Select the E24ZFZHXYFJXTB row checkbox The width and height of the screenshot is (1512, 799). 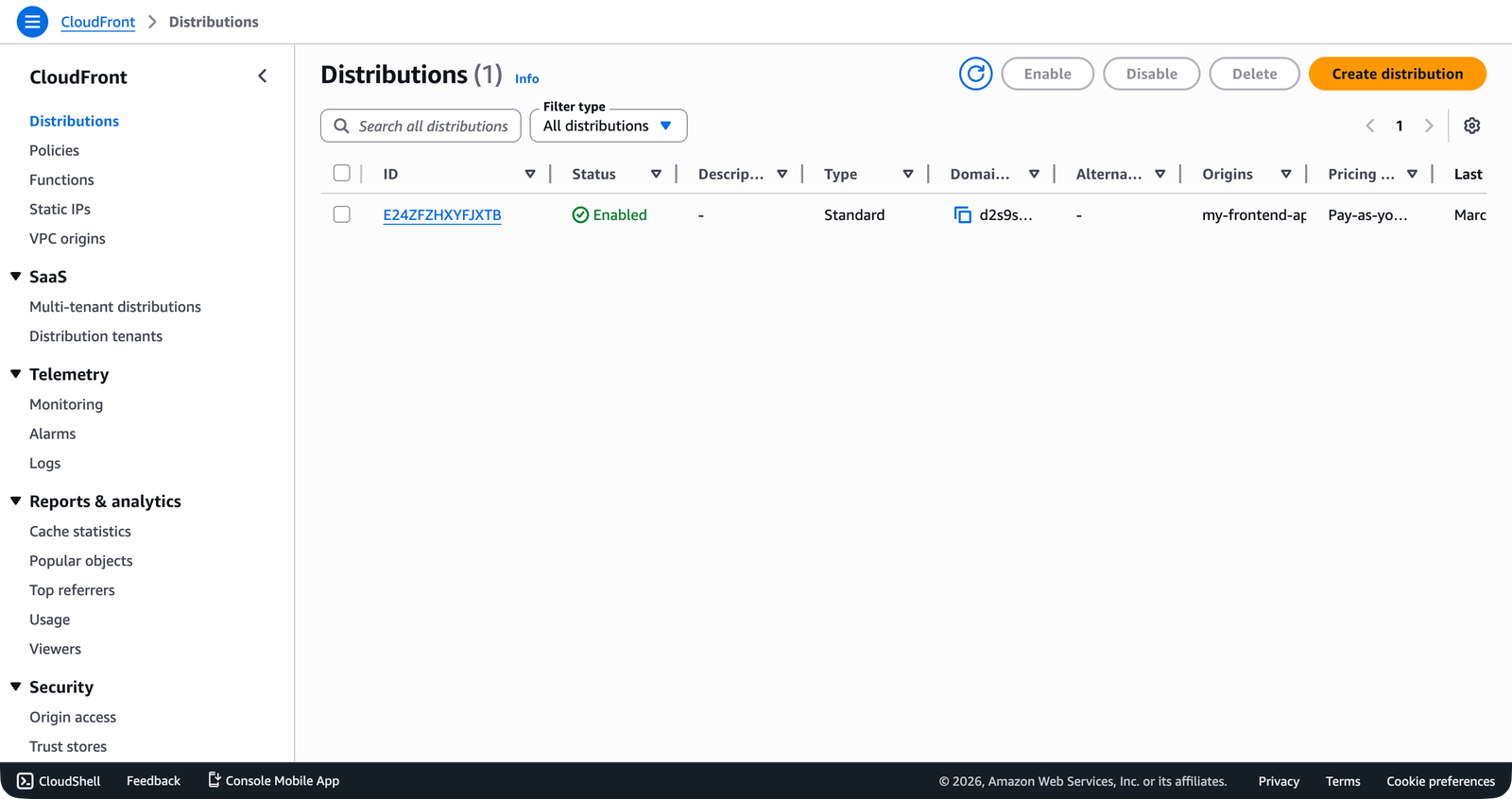click(342, 214)
